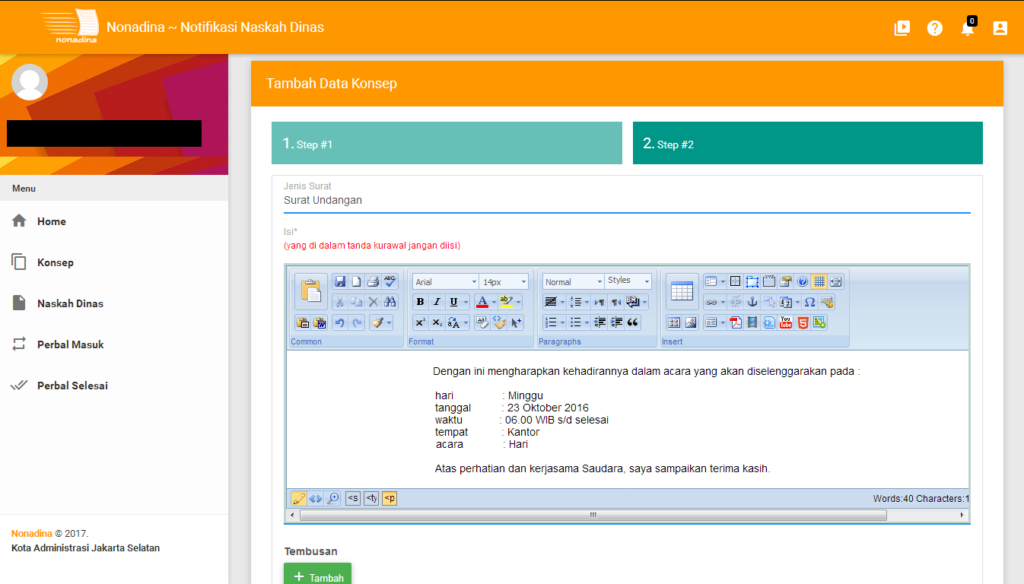Open the Normal paragraph format dropdown

click(573, 282)
